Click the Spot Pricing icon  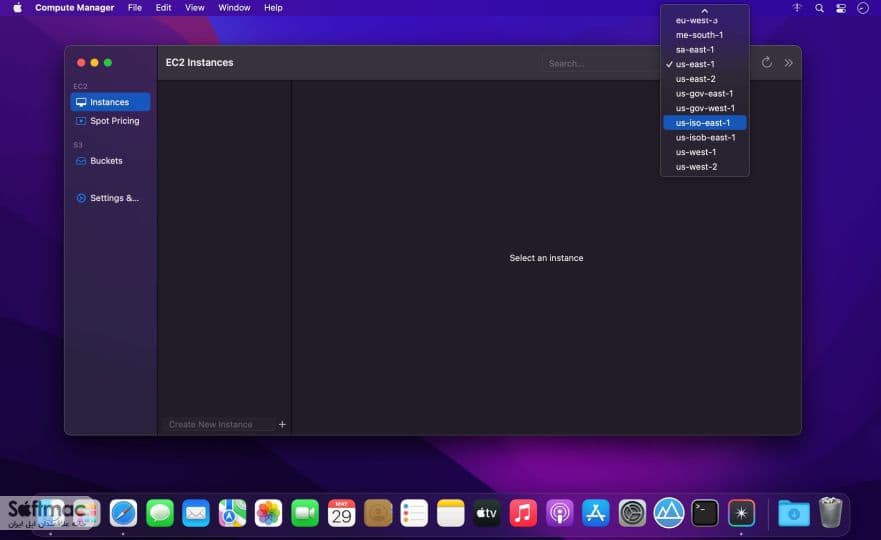pos(81,121)
